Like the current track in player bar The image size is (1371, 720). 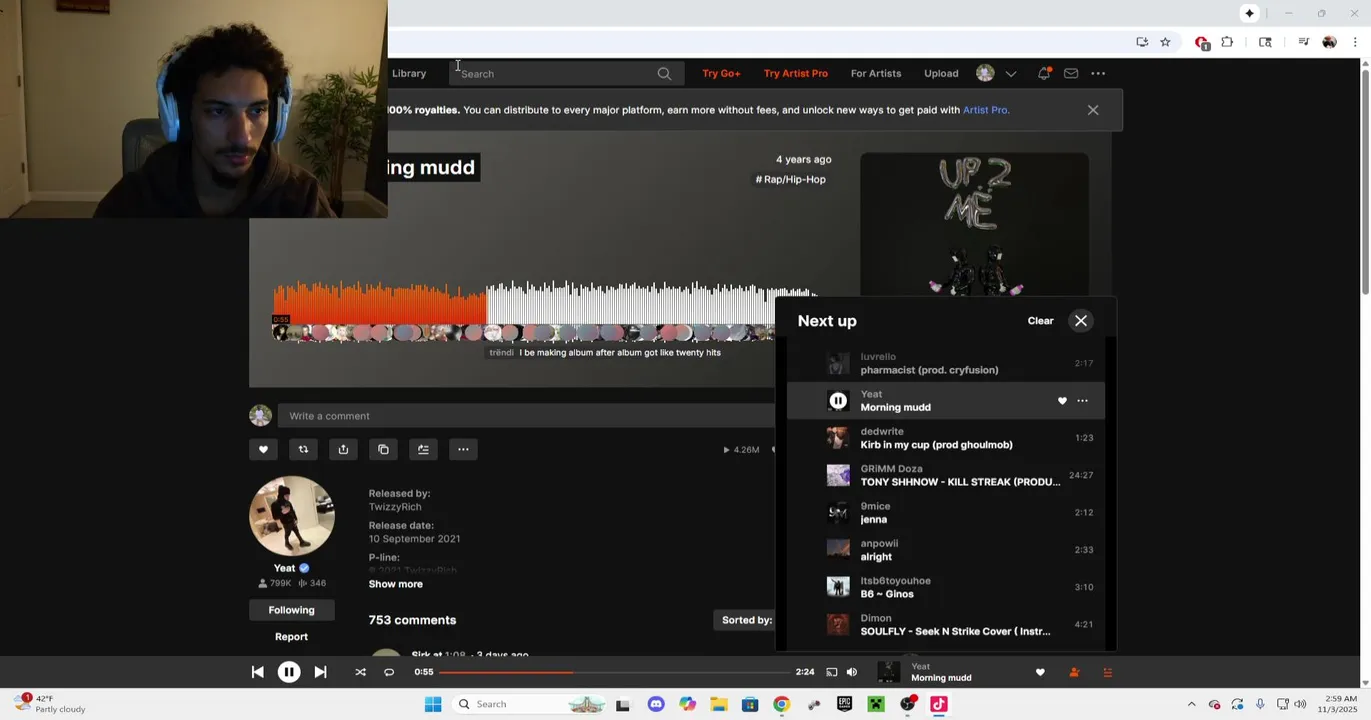click(1040, 672)
